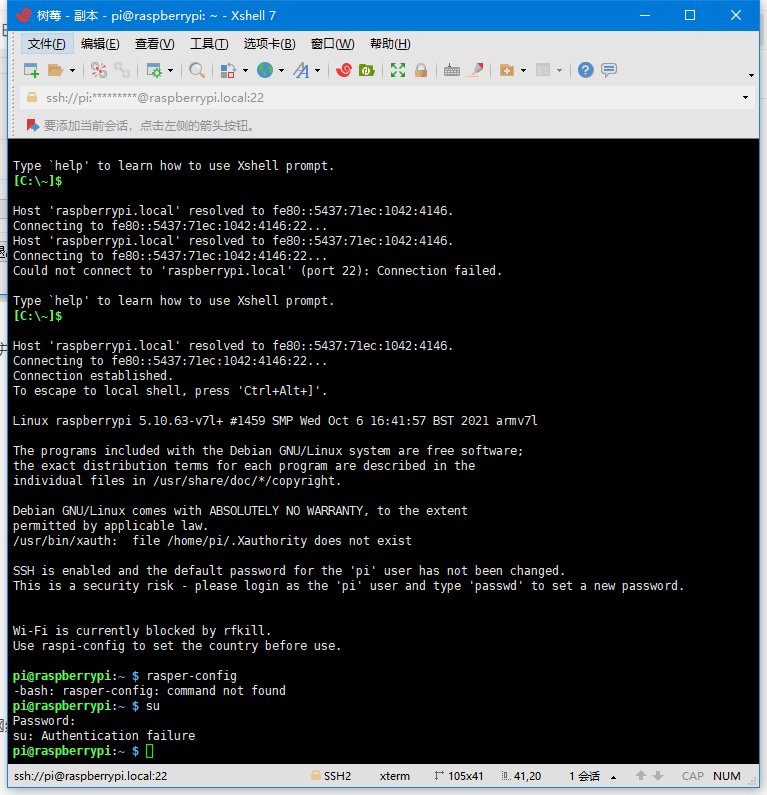This screenshot has height=795, width=767.
Task: Open the 查看(V) menu
Action: (155, 44)
